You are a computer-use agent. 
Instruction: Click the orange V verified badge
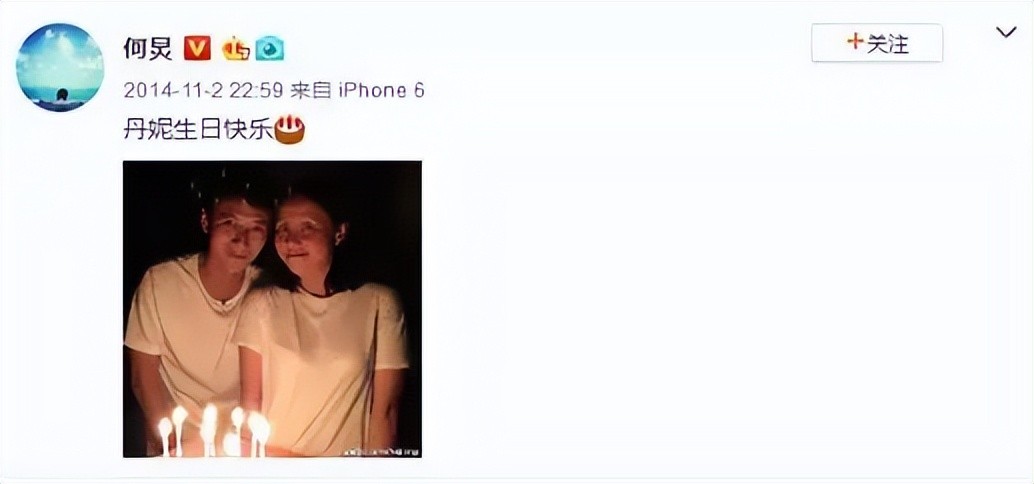(x=197, y=49)
